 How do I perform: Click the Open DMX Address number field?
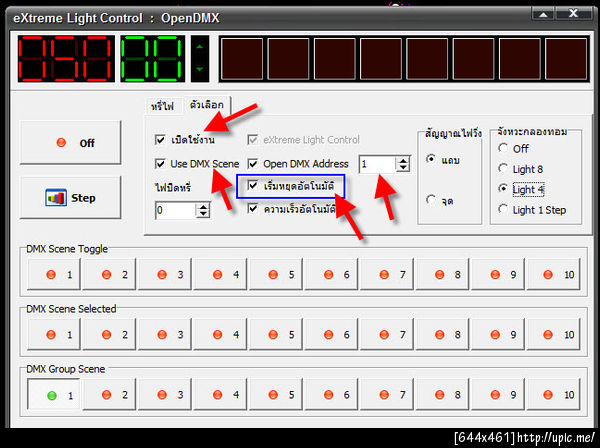(x=377, y=165)
